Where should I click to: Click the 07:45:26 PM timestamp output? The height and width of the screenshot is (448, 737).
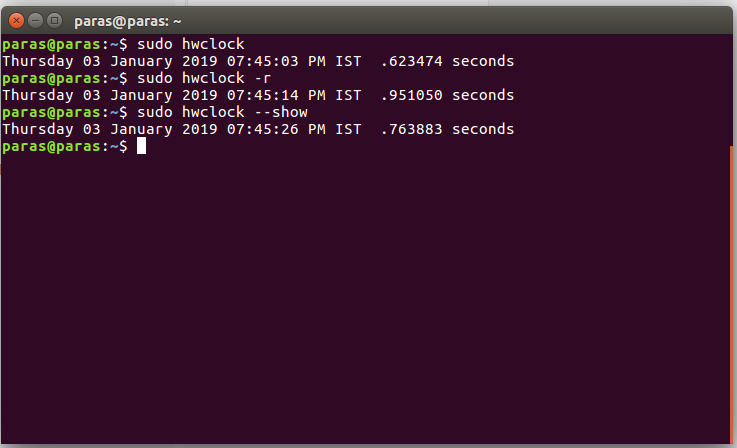[300, 129]
